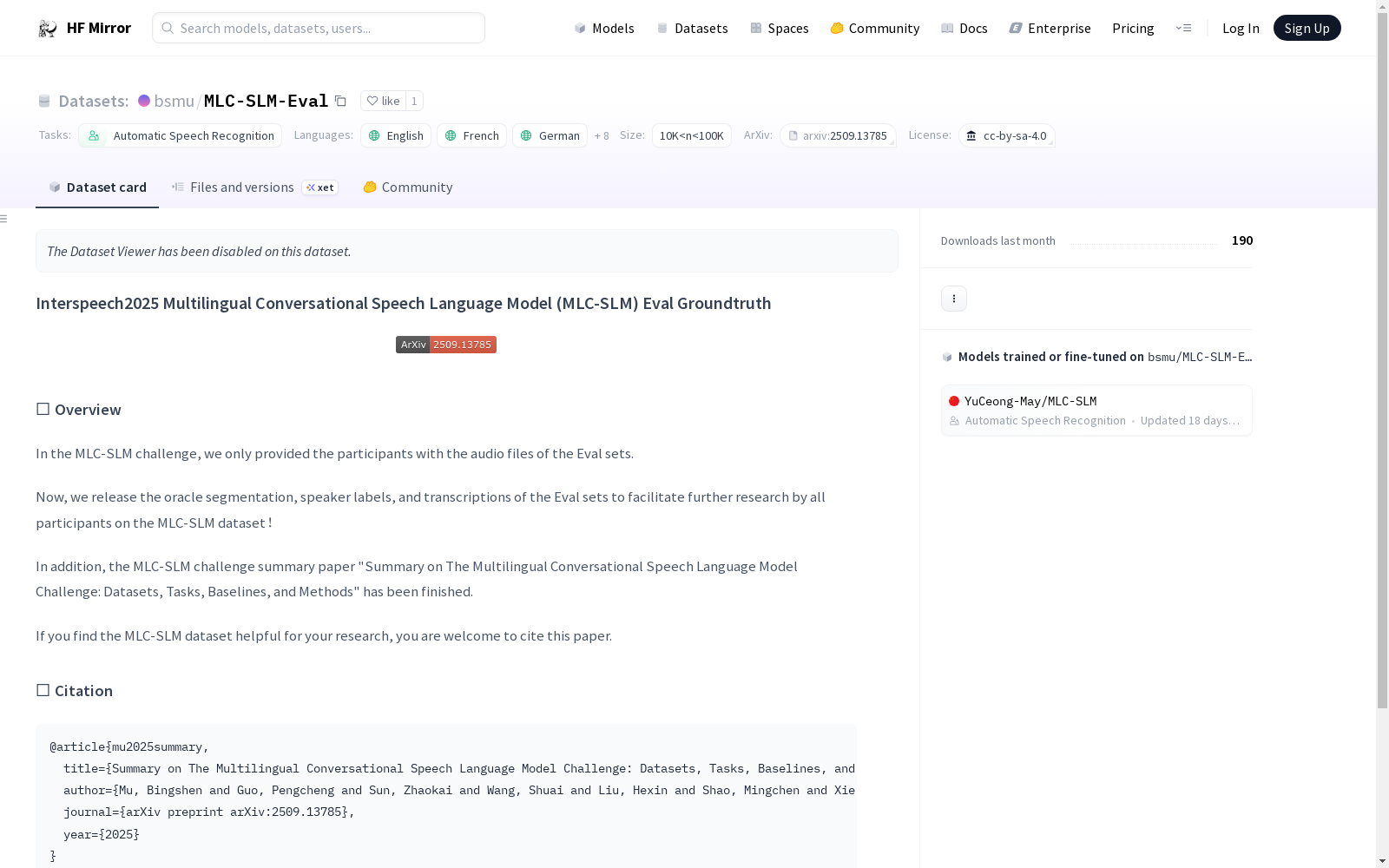The height and width of the screenshot is (868, 1389).
Task: Expand the "+ 8" more languages
Action: coord(602,135)
